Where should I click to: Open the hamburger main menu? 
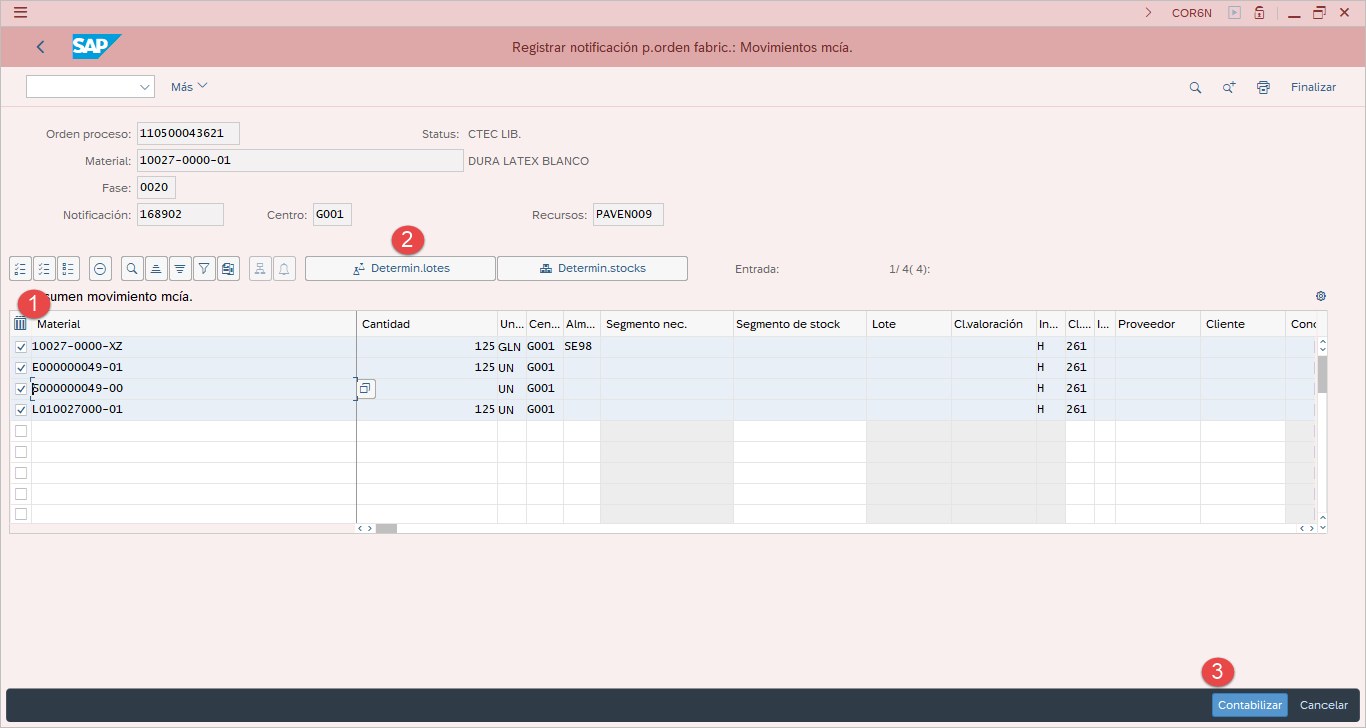[20, 13]
